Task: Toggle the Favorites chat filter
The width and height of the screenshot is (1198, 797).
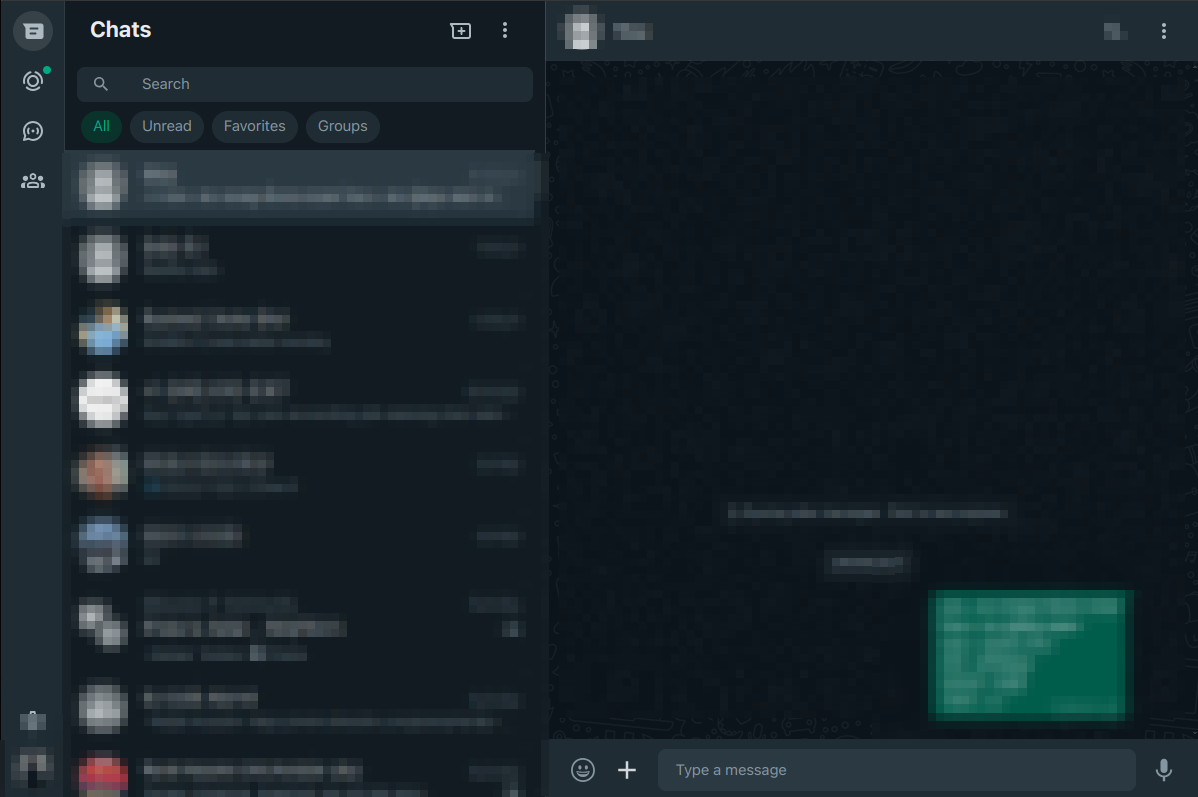Action: coord(254,126)
